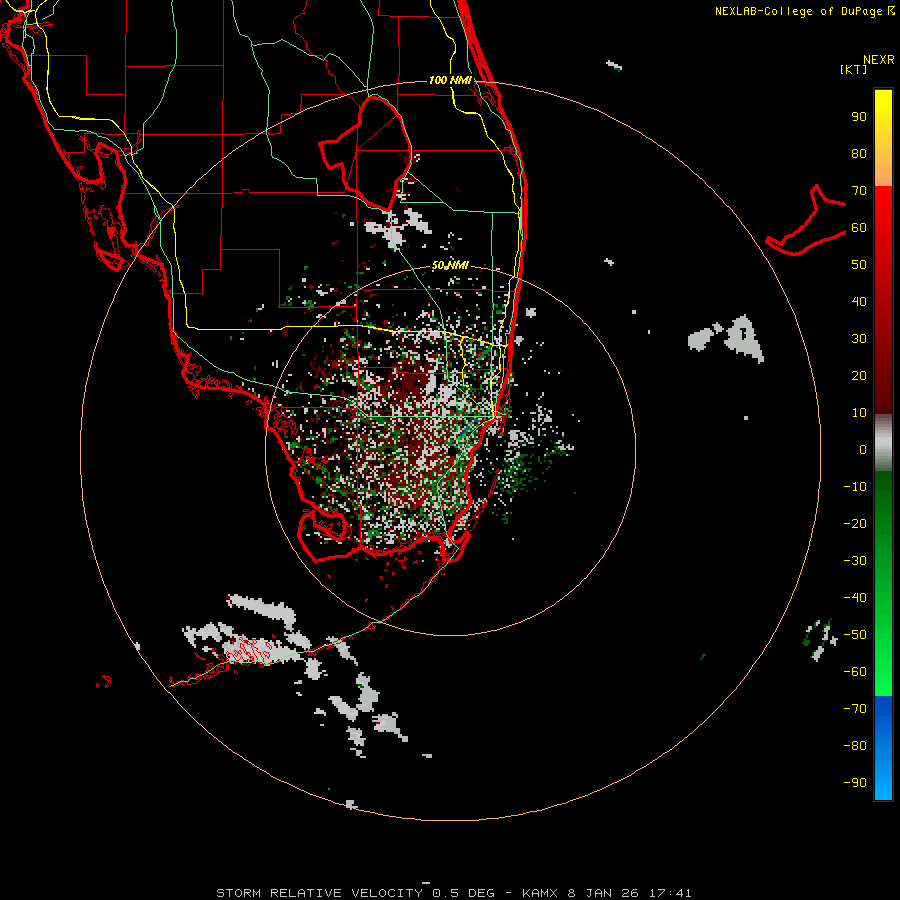Click the 50 value on the velocity scale
Viewport: 900px width, 900px height.
tap(859, 265)
